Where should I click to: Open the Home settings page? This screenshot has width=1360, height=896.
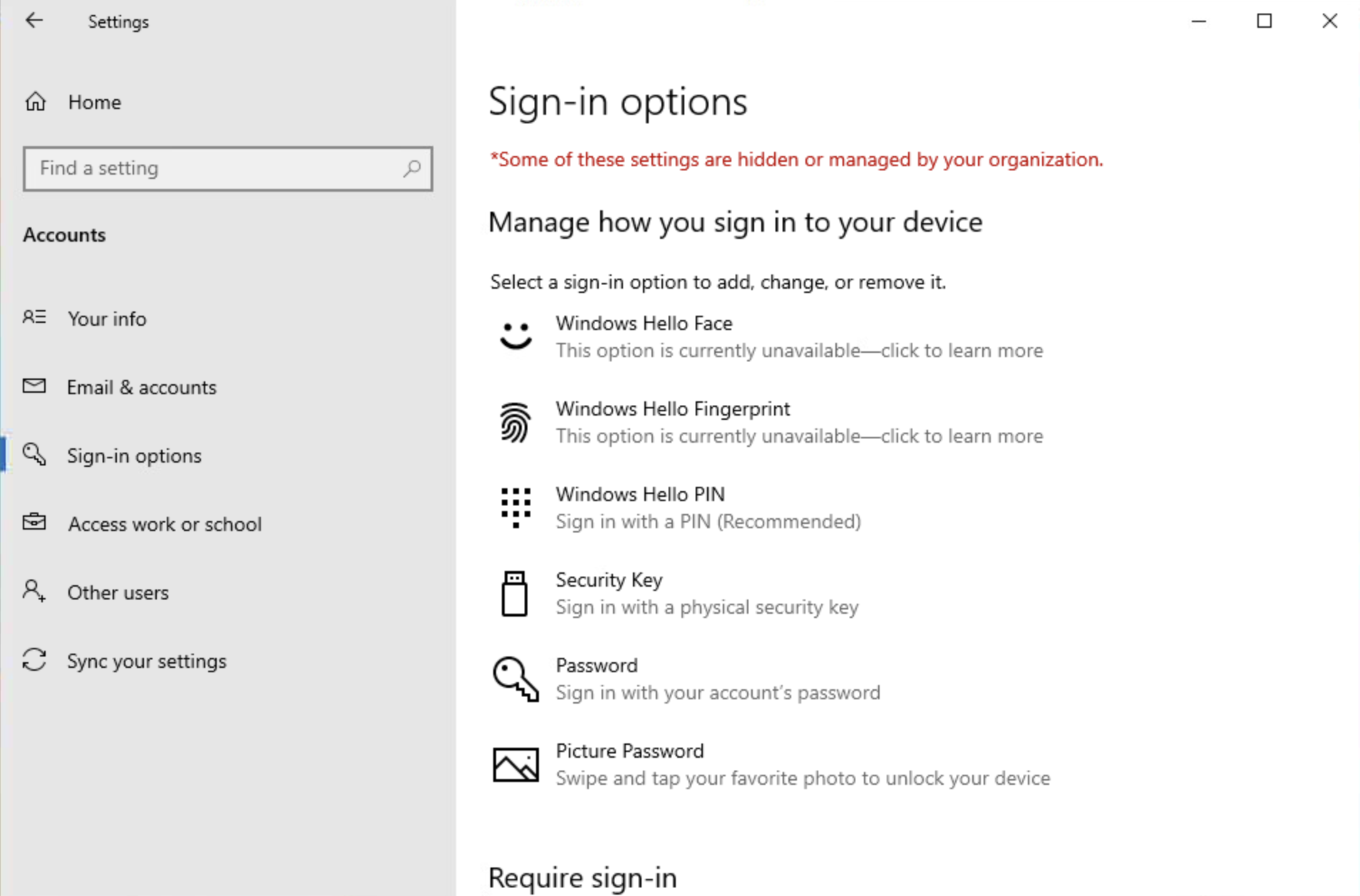pyautogui.click(x=95, y=102)
